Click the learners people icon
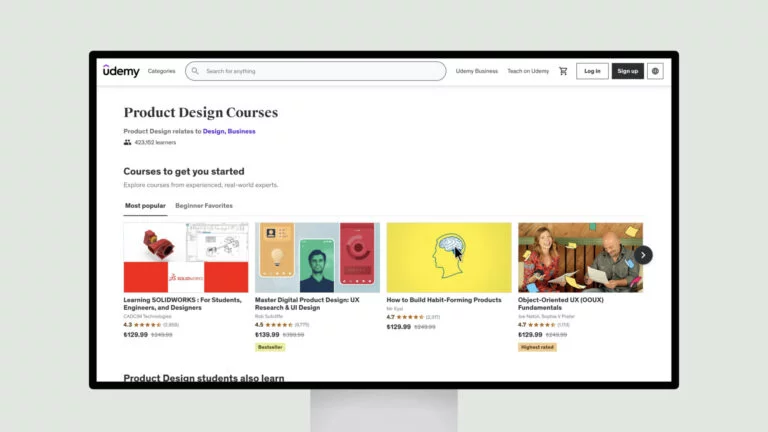 [127, 142]
